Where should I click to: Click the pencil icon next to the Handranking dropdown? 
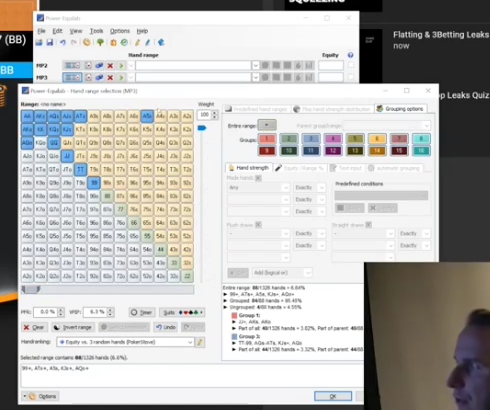tap(200, 342)
